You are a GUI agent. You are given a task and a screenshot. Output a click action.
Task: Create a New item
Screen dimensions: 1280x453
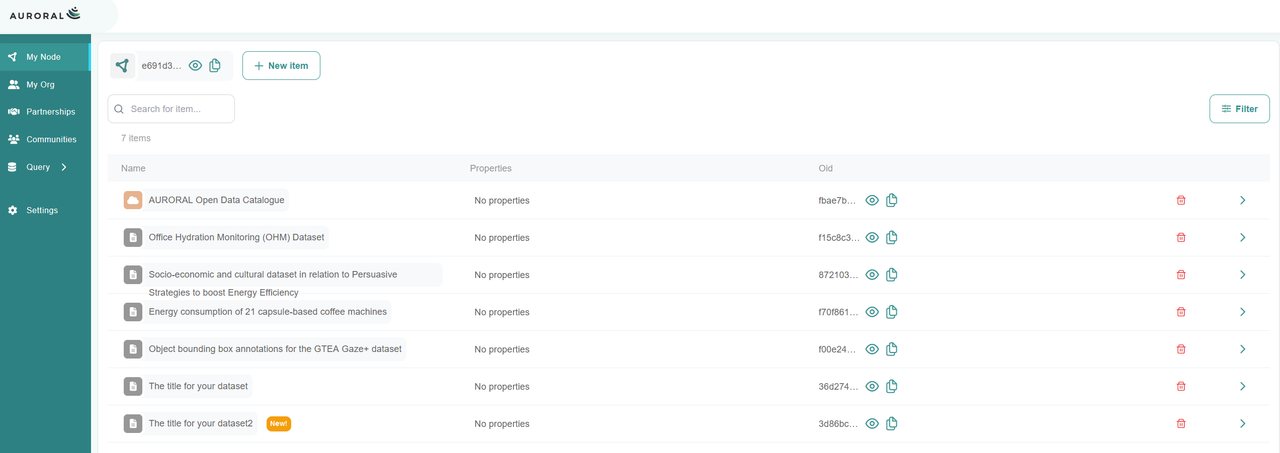coord(281,66)
